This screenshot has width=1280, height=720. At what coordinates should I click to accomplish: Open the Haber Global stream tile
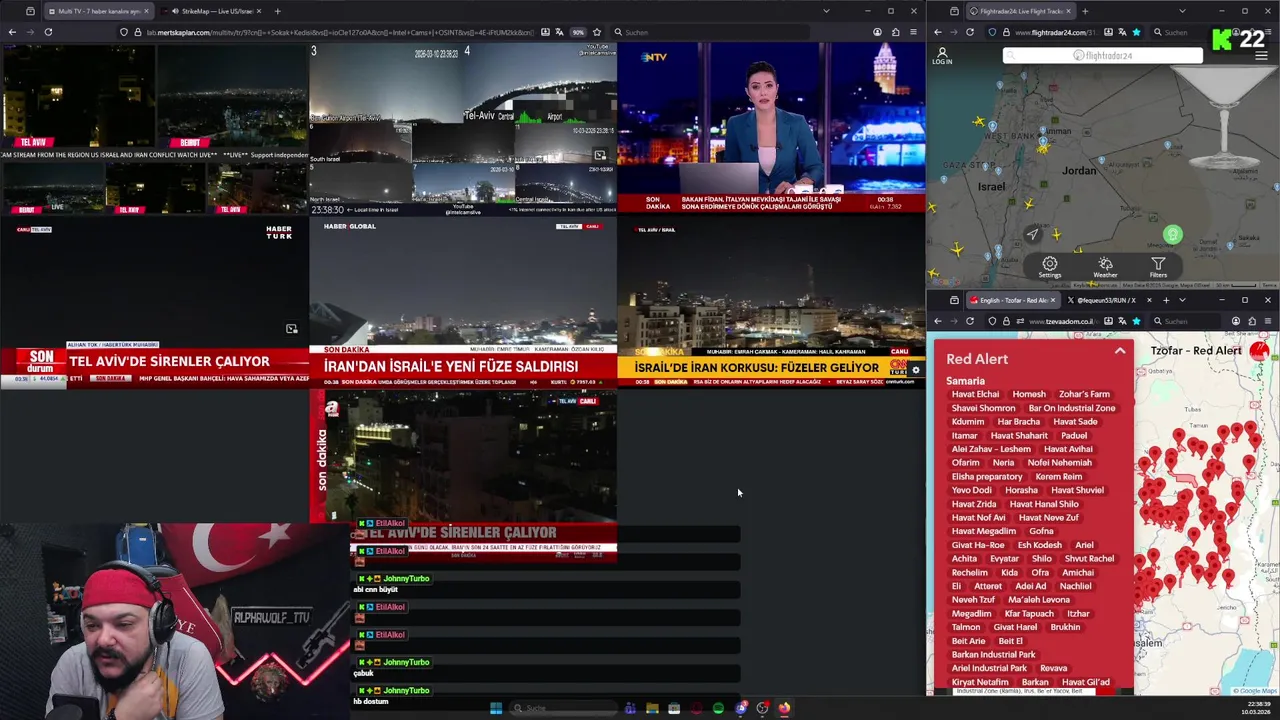click(x=463, y=303)
